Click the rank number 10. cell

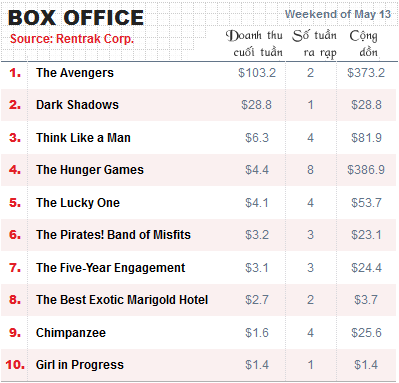pos(15,365)
